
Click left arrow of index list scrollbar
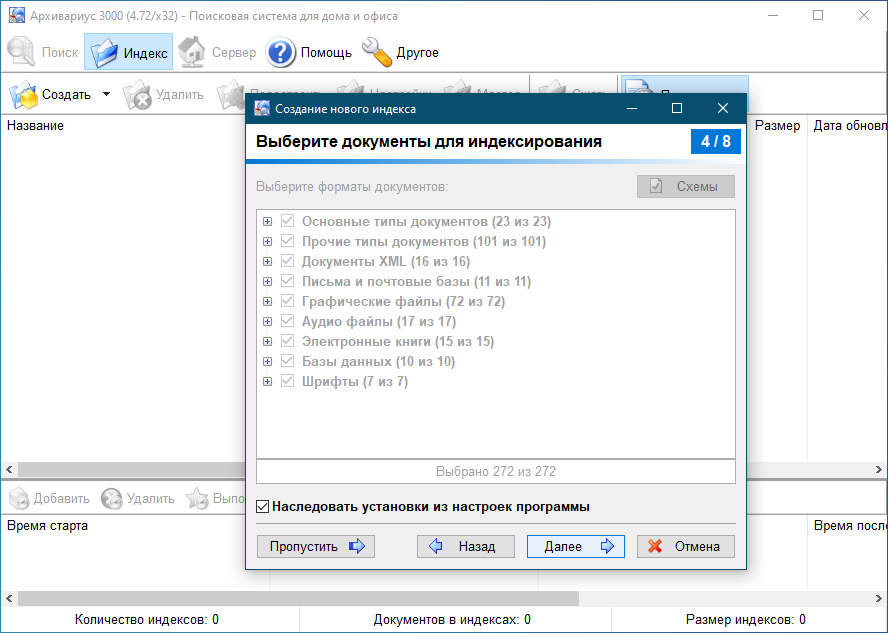[9, 469]
